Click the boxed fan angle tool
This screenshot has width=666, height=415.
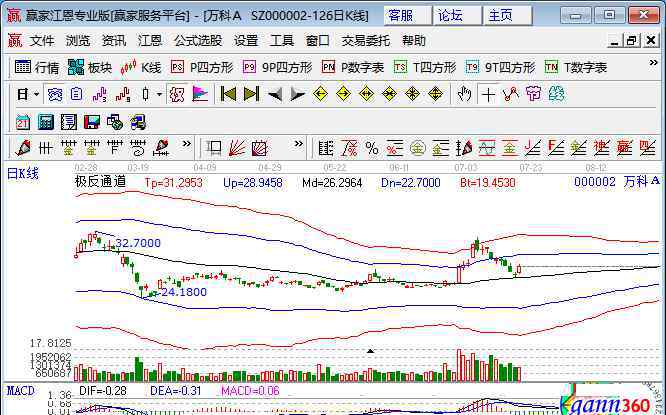pyautogui.click(x=260, y=148)
